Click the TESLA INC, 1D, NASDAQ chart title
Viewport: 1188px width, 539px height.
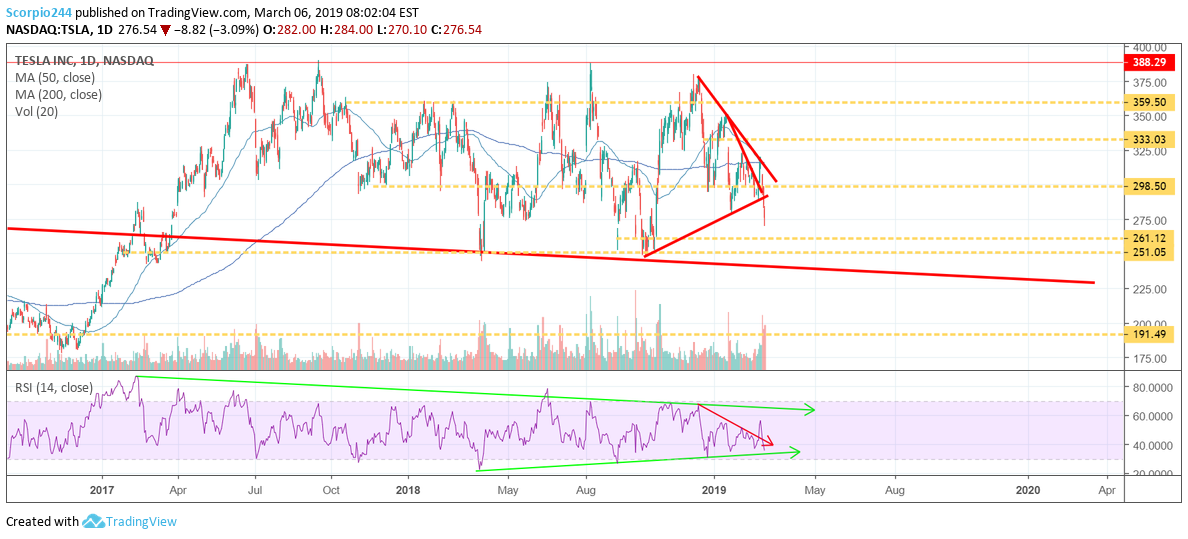84,61
